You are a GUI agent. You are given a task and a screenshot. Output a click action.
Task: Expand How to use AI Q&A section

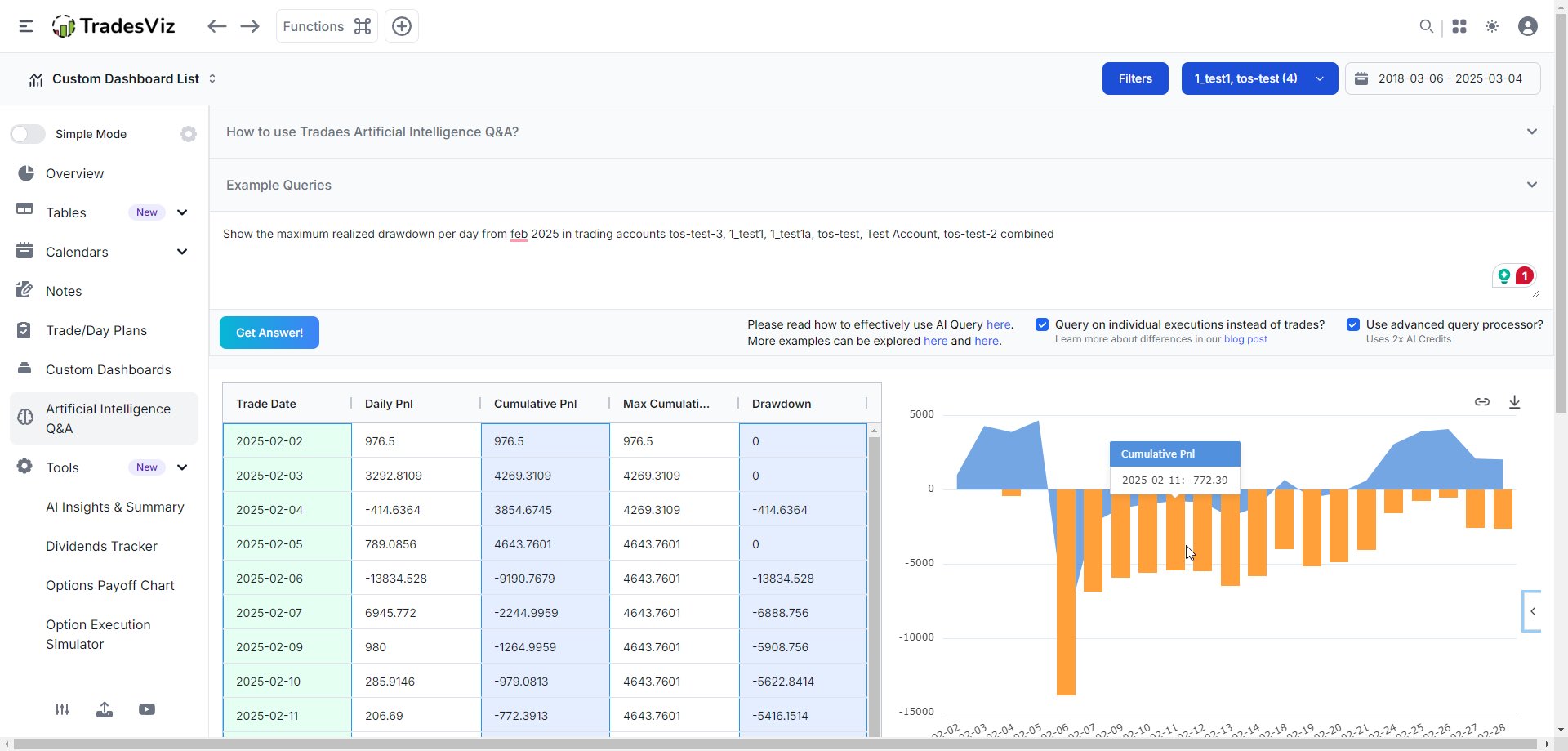(x=882, y=132)
